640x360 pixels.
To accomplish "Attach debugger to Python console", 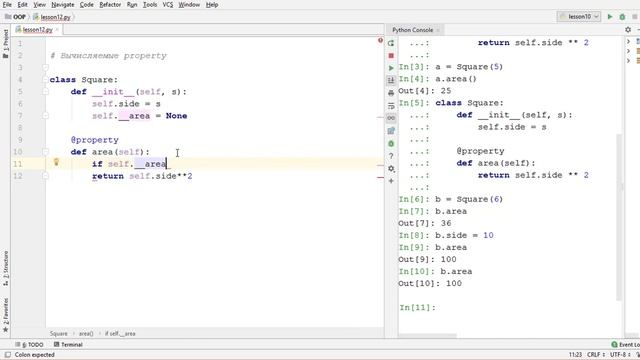I will tap(391, 143).
